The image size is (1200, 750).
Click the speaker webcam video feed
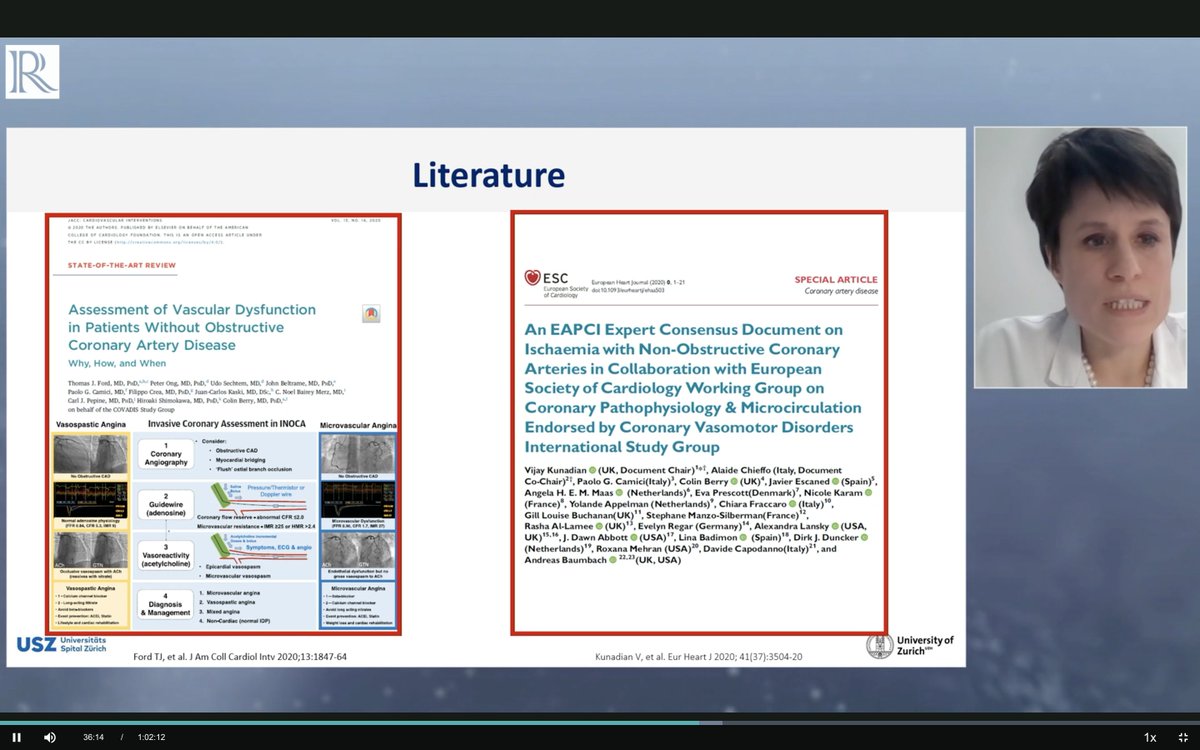(x=1080, y=257)
